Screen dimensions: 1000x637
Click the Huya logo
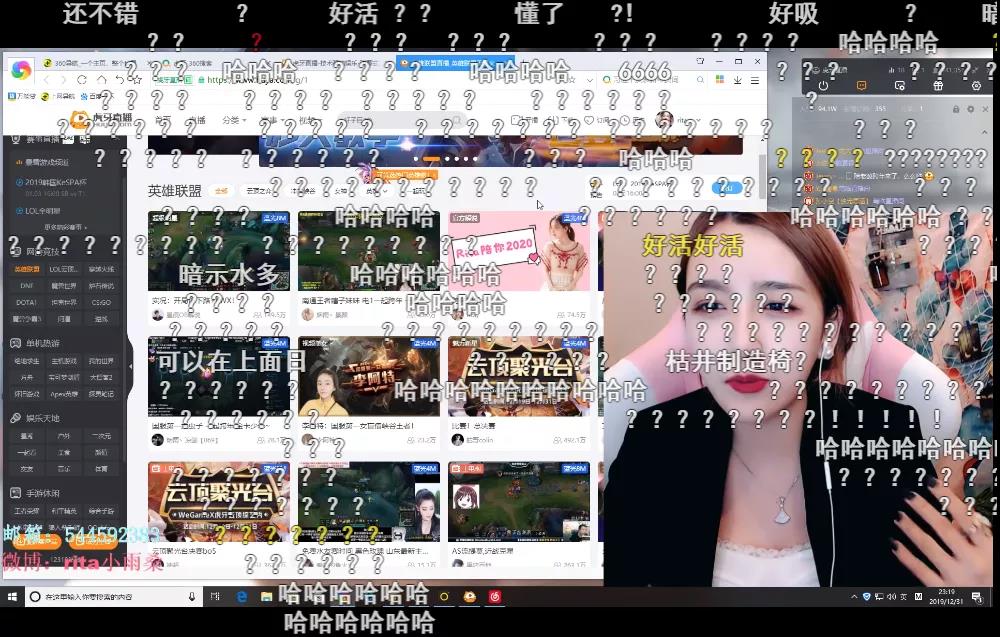pyautogui.click(x=101, y=119)
